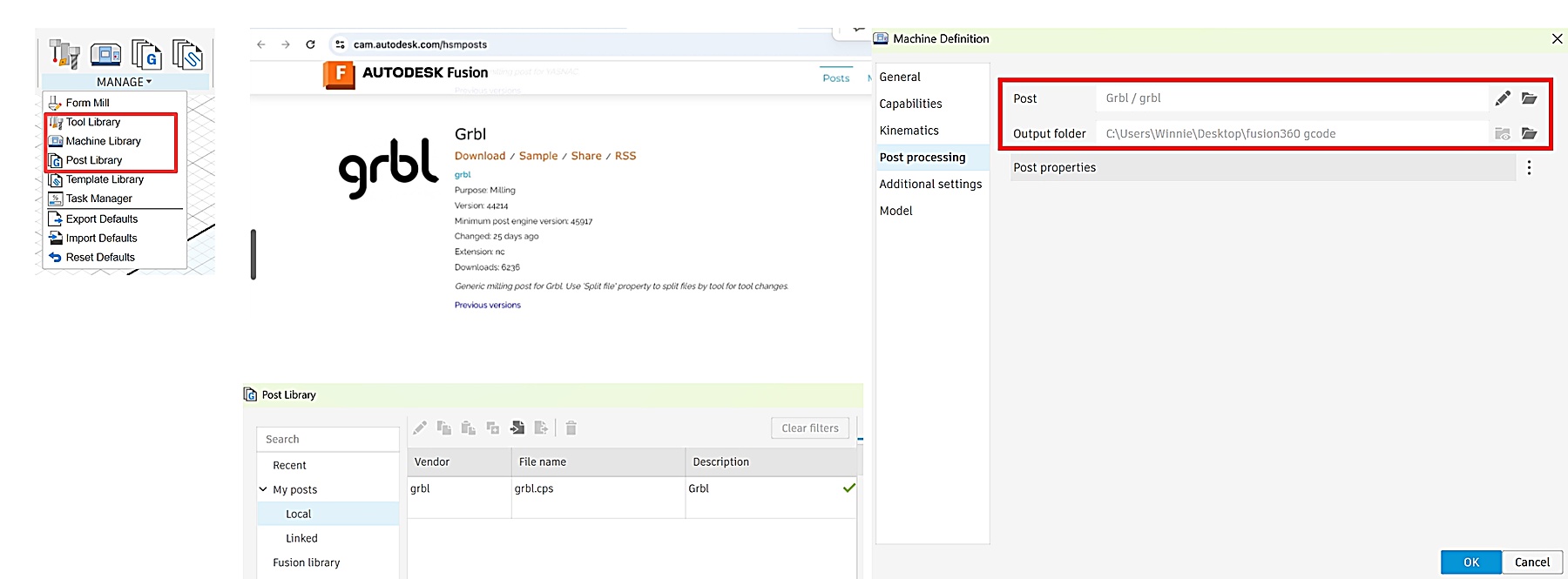Click the Import post icon in Post Library
Viewport: 1568px width, 579px height.
[517, 428]
